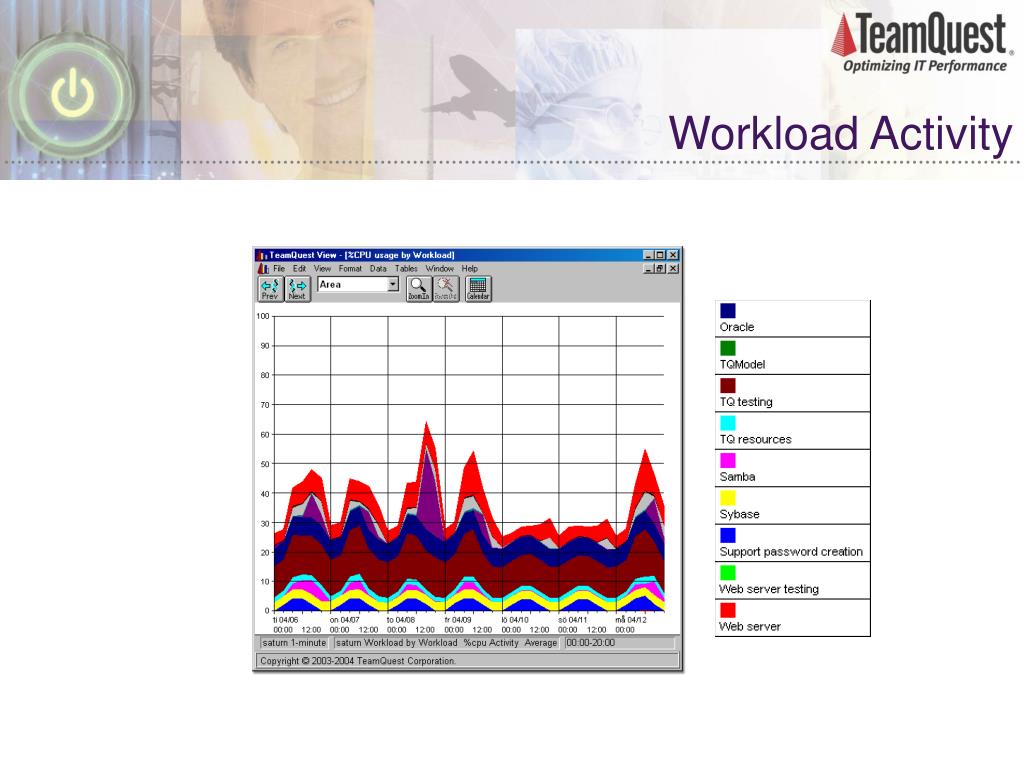The height and width of the screenshot is (768, 1024).
Task: Click the Samba magenta legend swatch
Action: pyautogui.click(x=728, y=460)
